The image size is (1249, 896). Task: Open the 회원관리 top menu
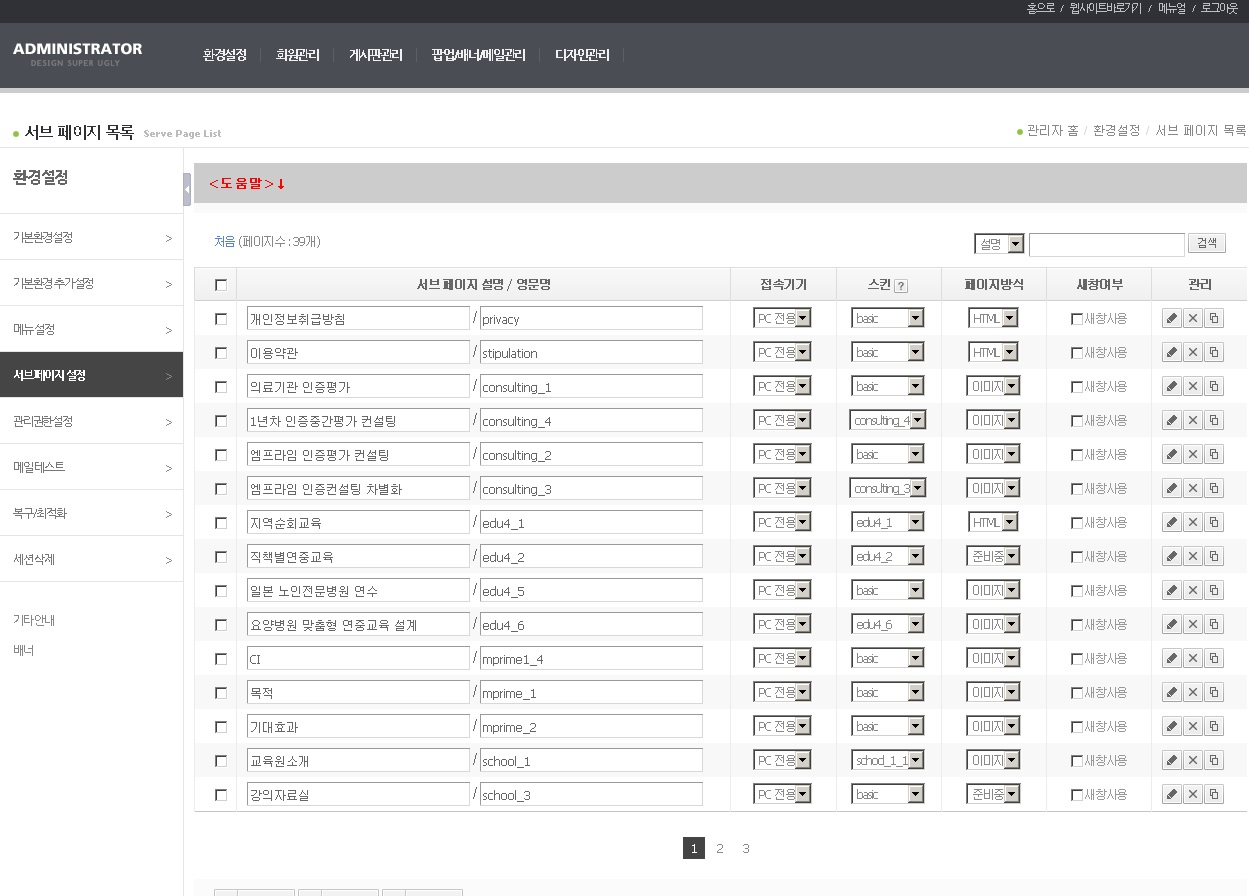coord(297,56)
